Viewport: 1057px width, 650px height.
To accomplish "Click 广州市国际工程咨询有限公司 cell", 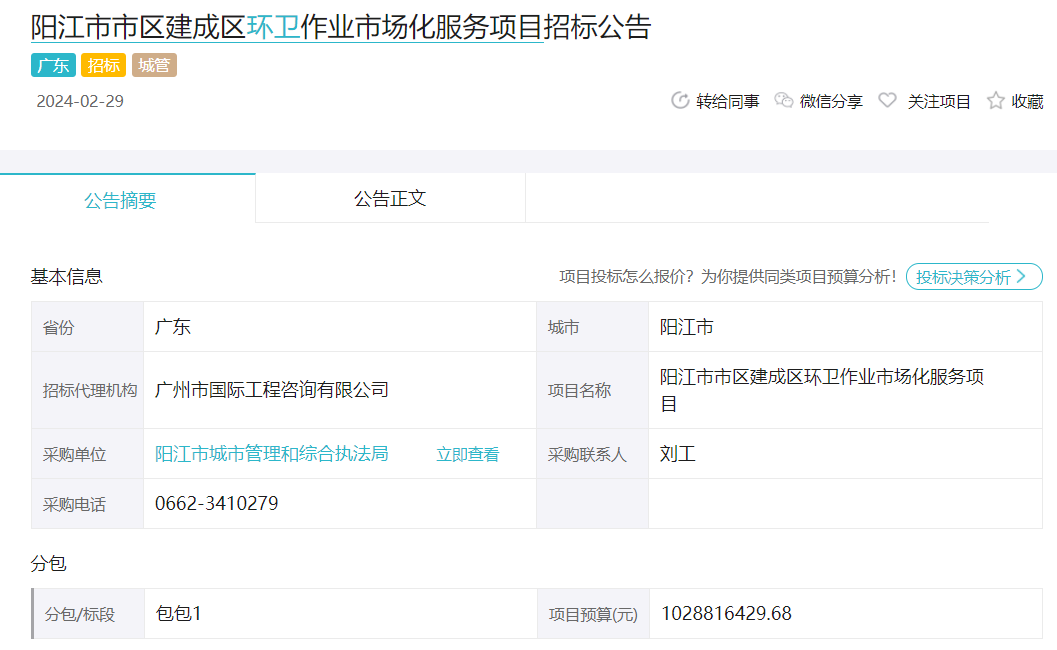I will click(x=340, y=390).
